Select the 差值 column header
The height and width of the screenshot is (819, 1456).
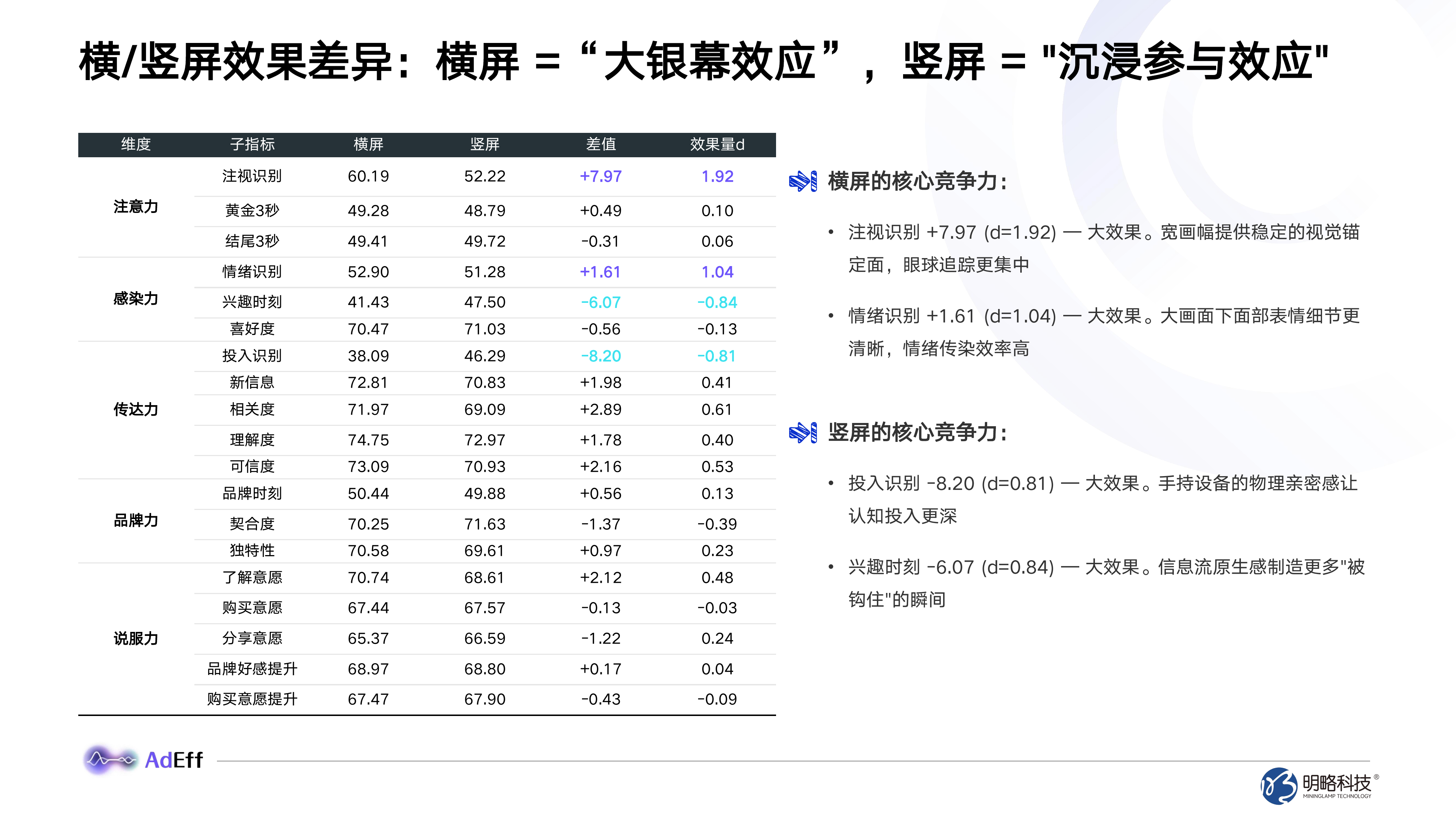tap(601, 145)
